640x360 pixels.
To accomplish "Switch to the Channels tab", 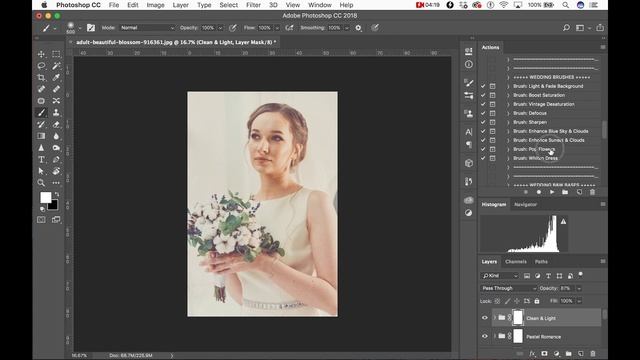I will pyautogui.click(x=516, y=262).
